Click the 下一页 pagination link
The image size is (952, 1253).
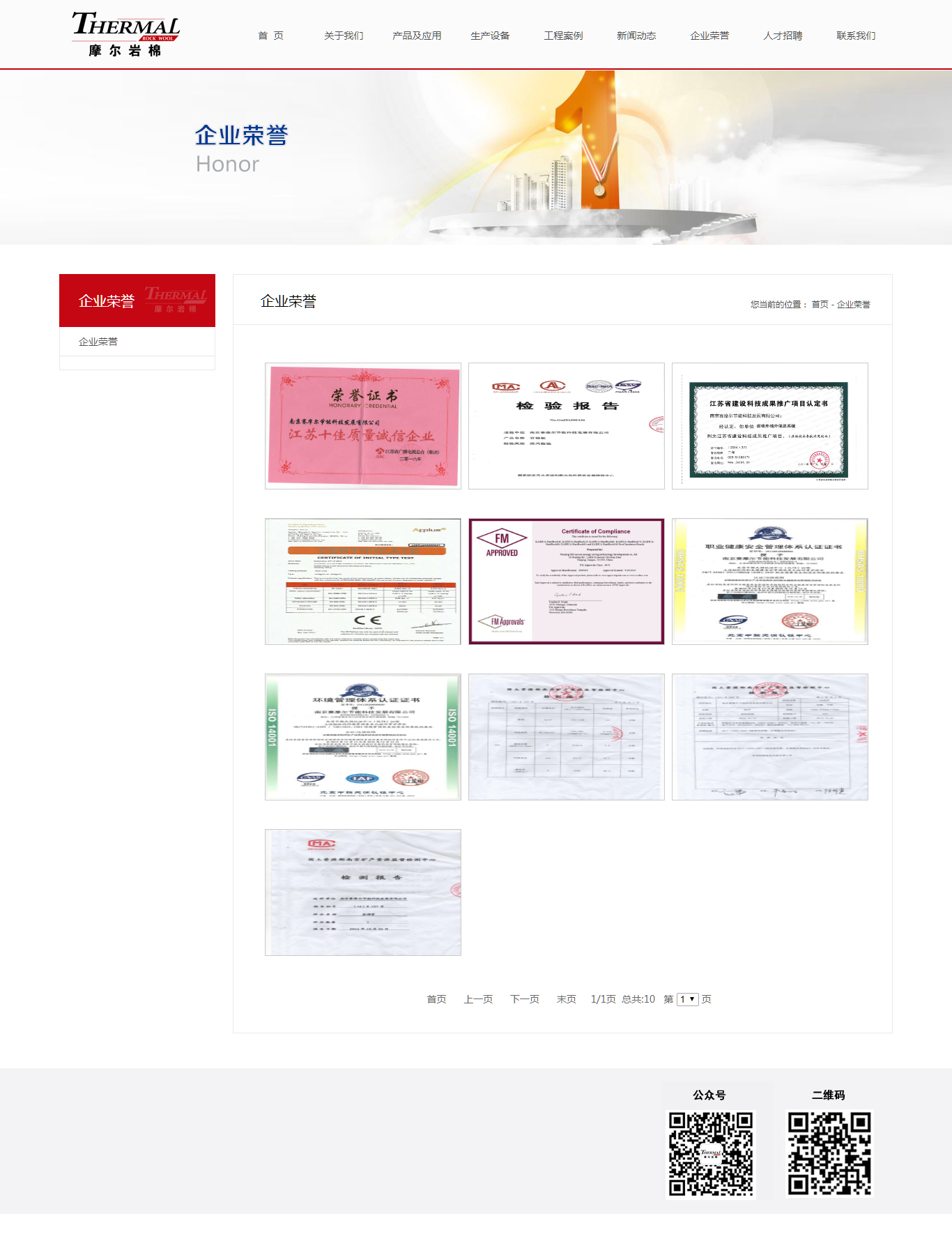click(x=524, y=999)
